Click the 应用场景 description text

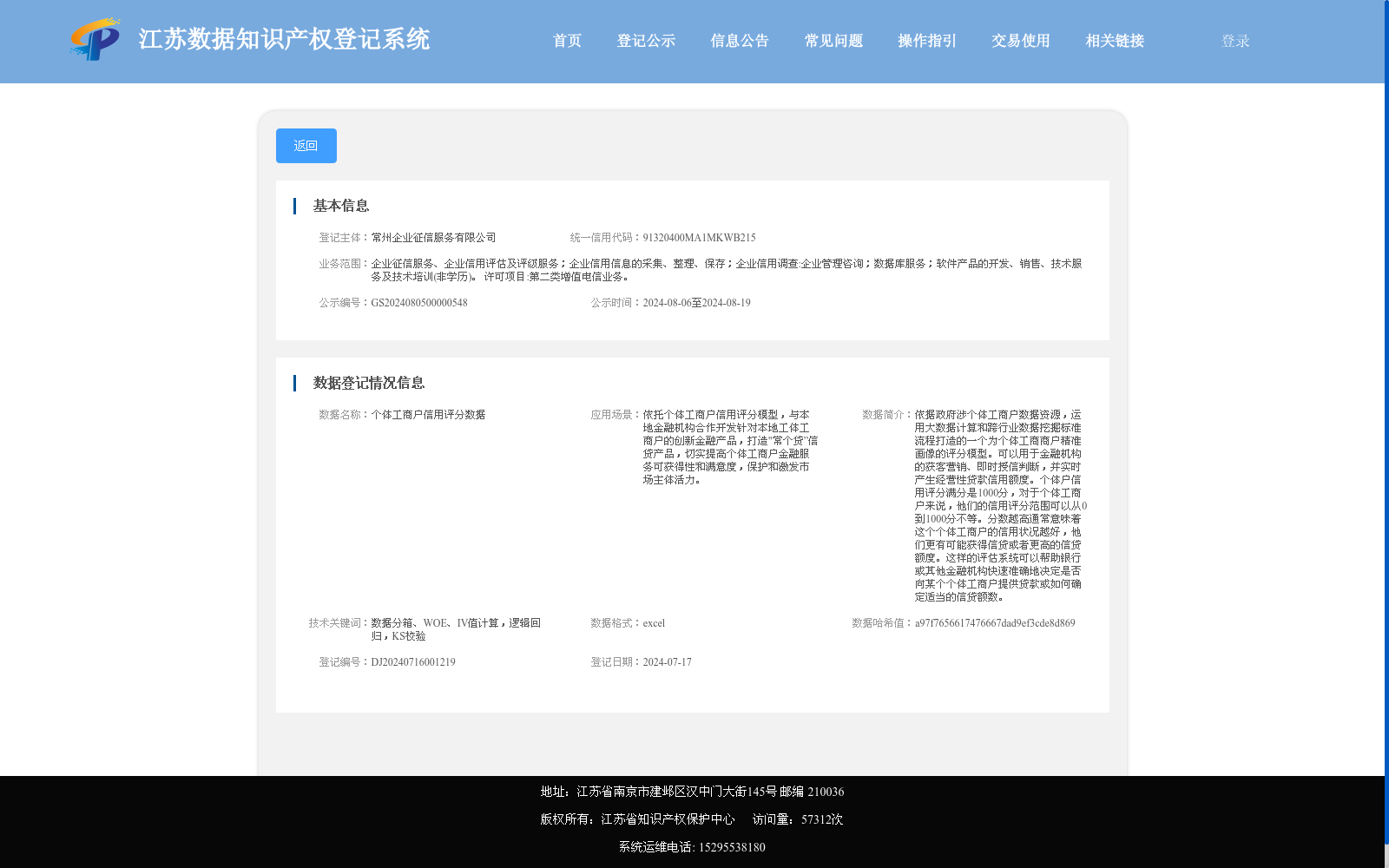730,447
